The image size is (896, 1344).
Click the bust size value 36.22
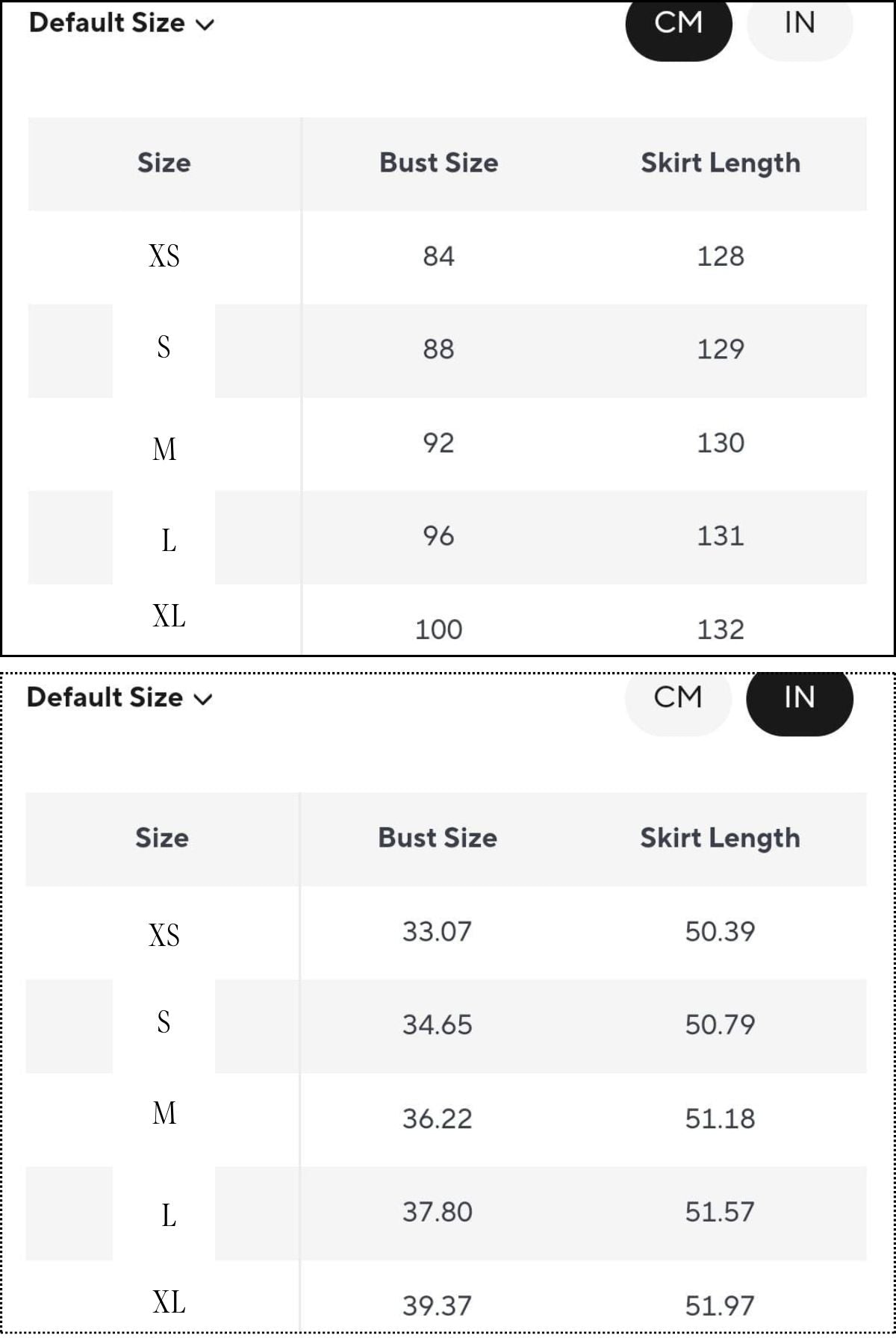[x=437, y=1119]
